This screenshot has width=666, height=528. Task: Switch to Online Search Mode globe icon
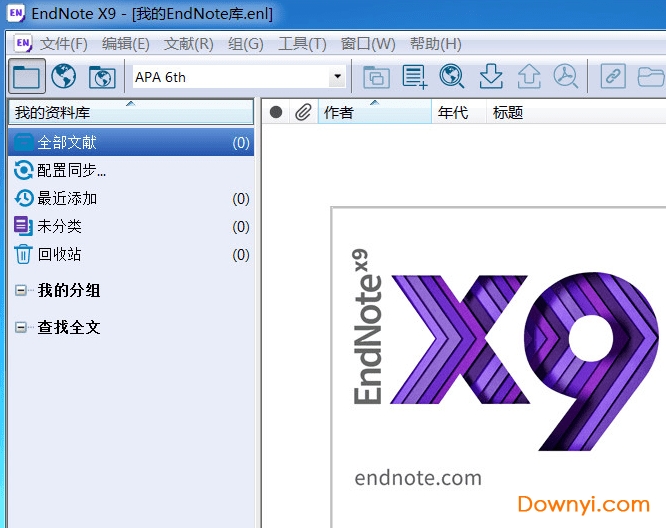tap(64, 77)
